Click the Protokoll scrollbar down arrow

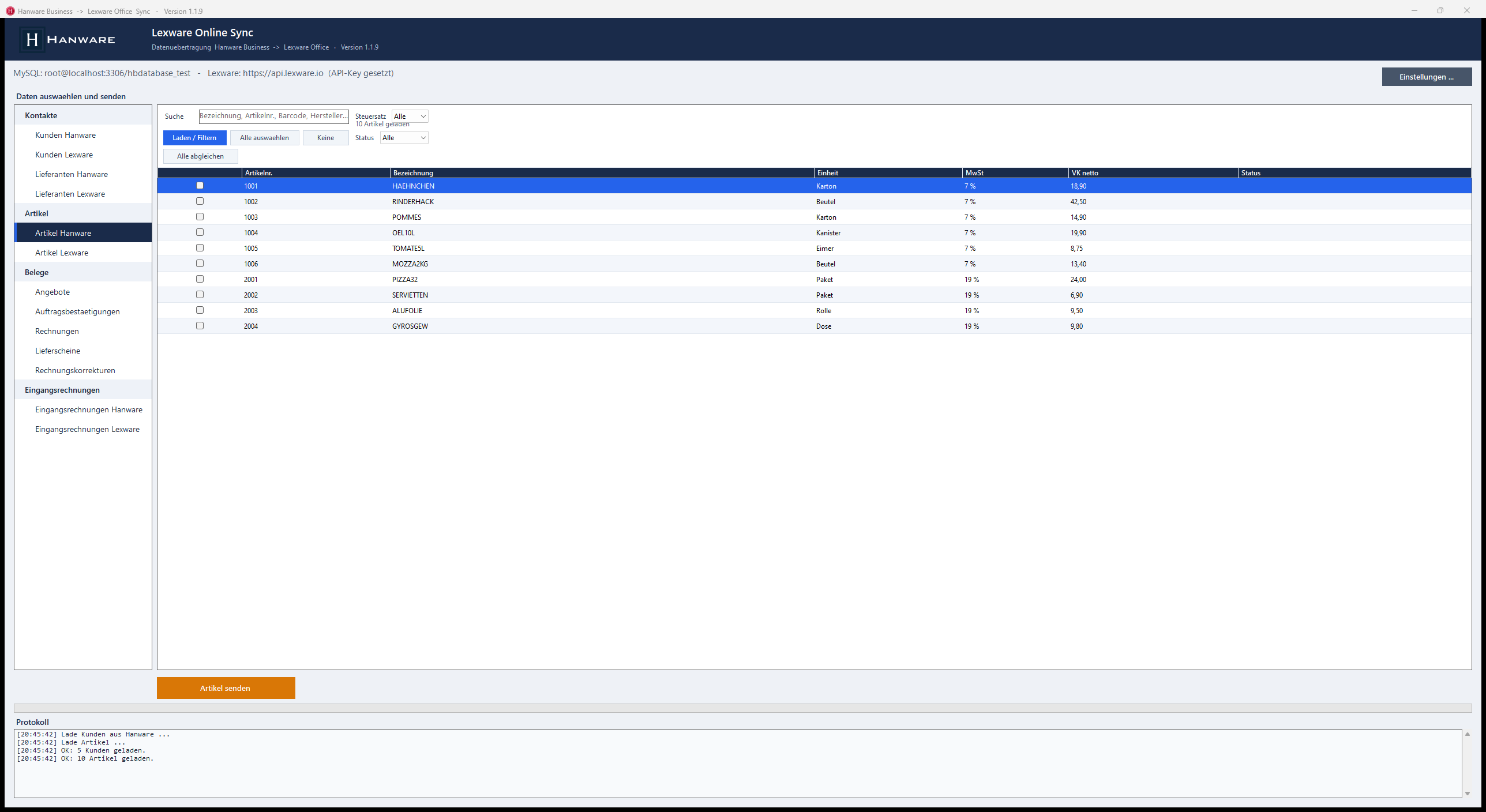pyautogui.click(x=1468, y=794)
